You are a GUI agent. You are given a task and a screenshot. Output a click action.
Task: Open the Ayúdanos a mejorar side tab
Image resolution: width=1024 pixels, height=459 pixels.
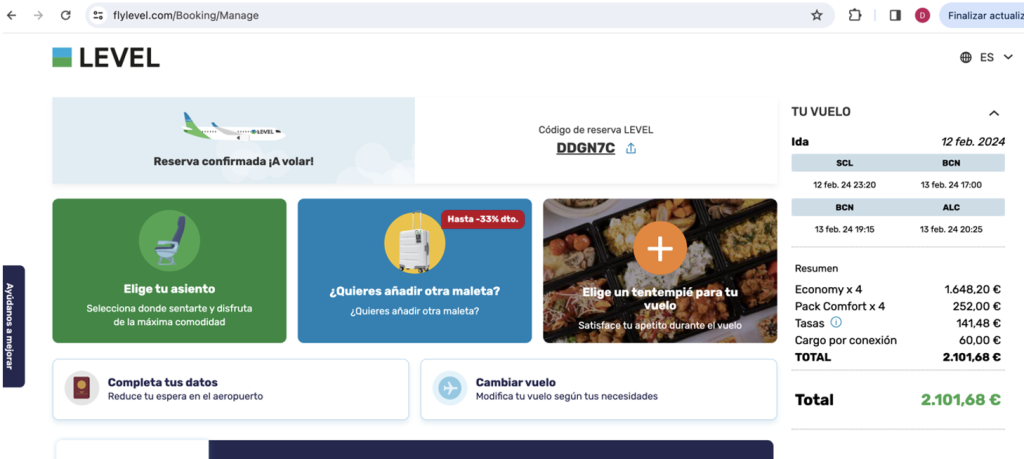[x=13, y=326]
